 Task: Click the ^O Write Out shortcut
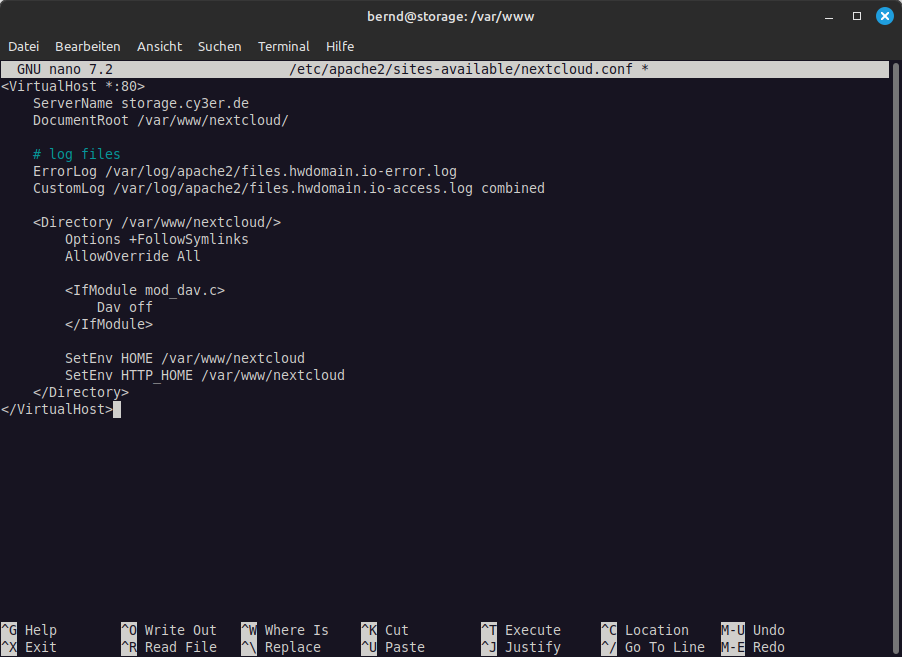click(x=169, y=630)
